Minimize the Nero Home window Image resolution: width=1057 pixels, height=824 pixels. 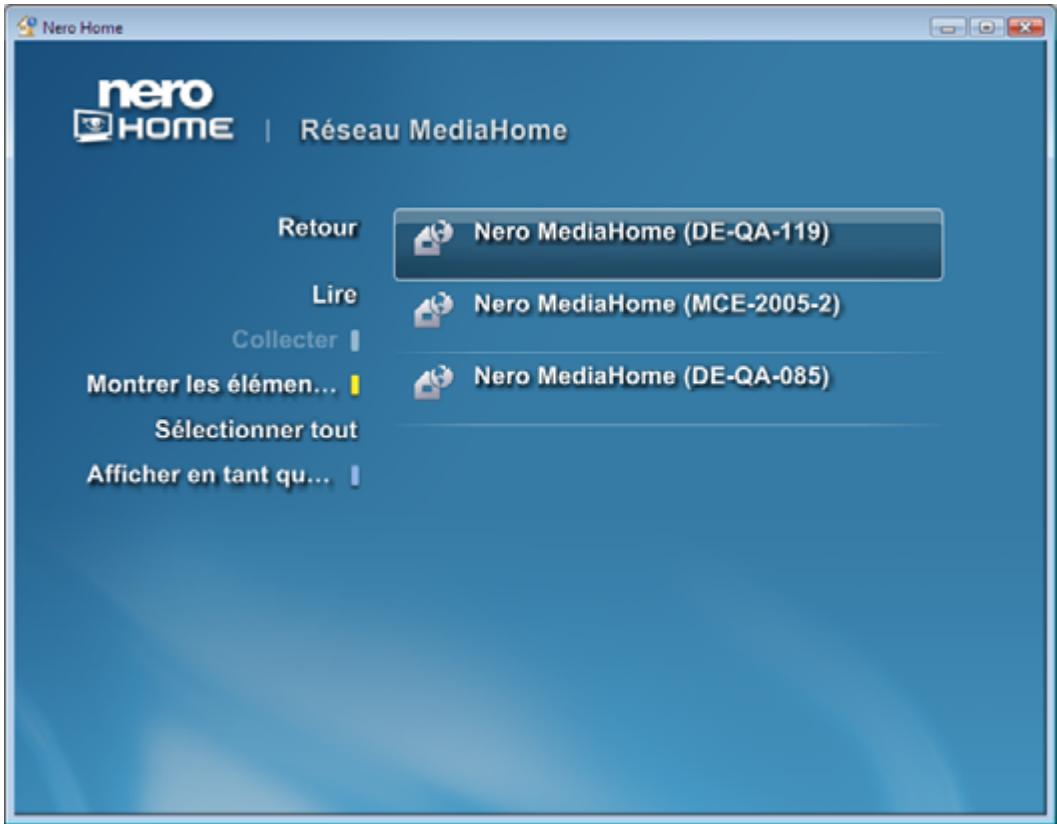click(948, 28)
